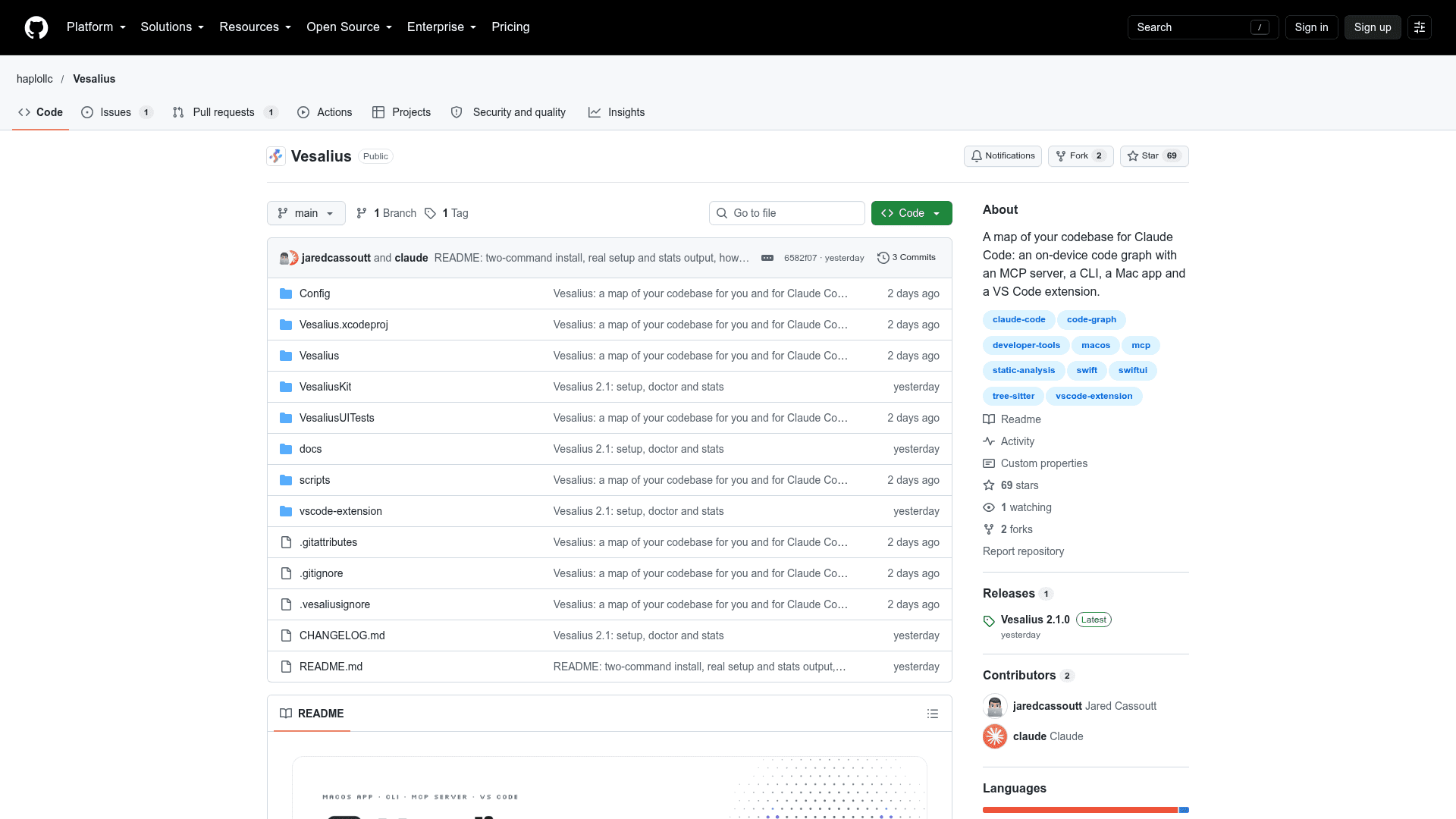Open the README.md file
The width and height of the screenshot is (1456, 819).
[x=331, y=667]
